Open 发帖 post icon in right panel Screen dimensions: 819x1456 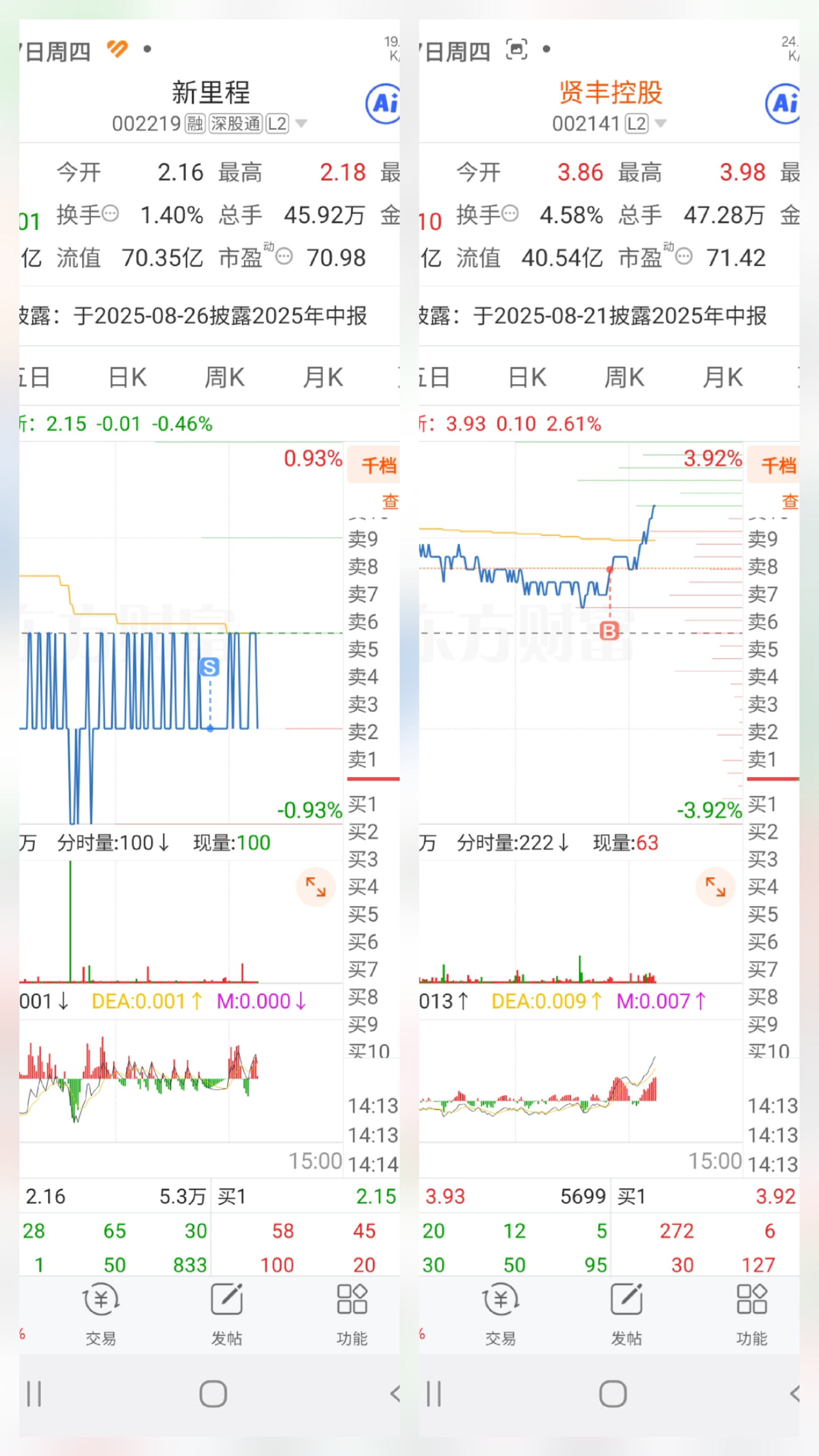(x=626, y=1314)
